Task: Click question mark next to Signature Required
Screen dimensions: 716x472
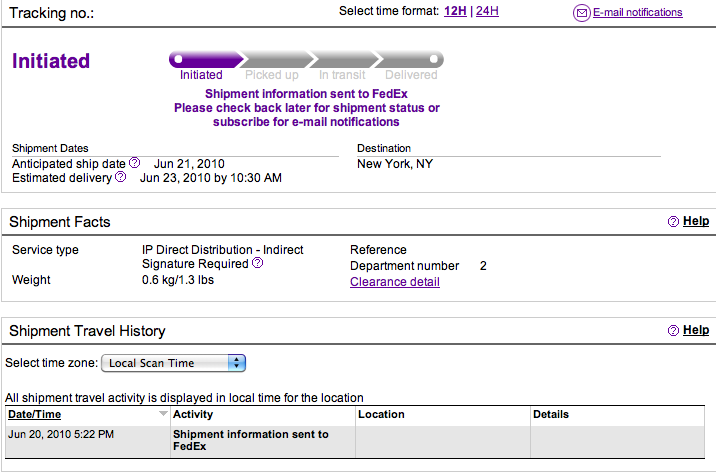Action: pyautogui.click(x=257, y=264)
